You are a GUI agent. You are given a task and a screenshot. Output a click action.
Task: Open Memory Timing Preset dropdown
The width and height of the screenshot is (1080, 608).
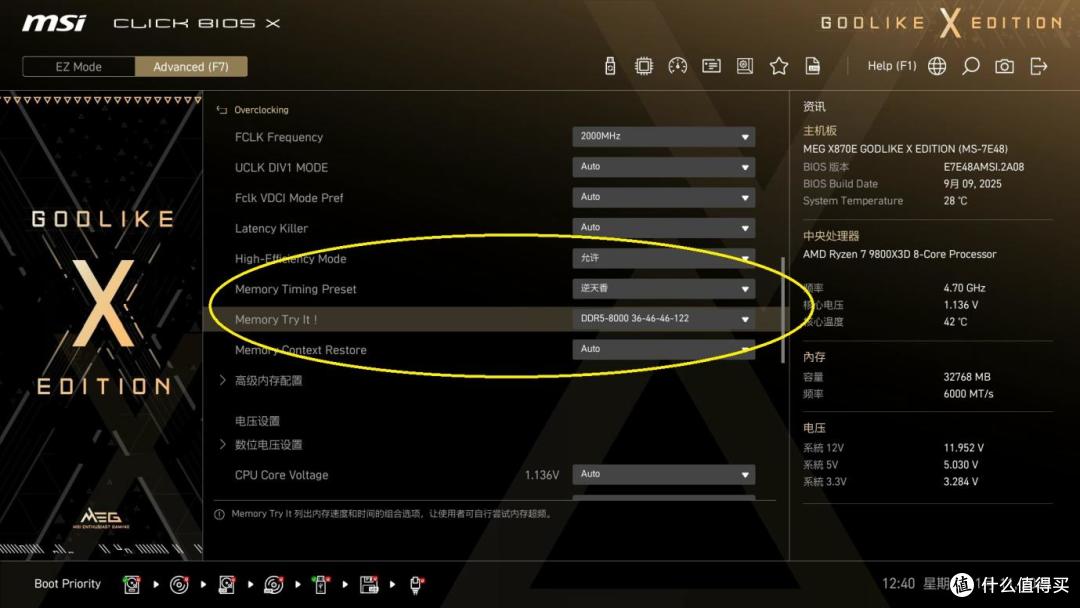pos(663,289)
